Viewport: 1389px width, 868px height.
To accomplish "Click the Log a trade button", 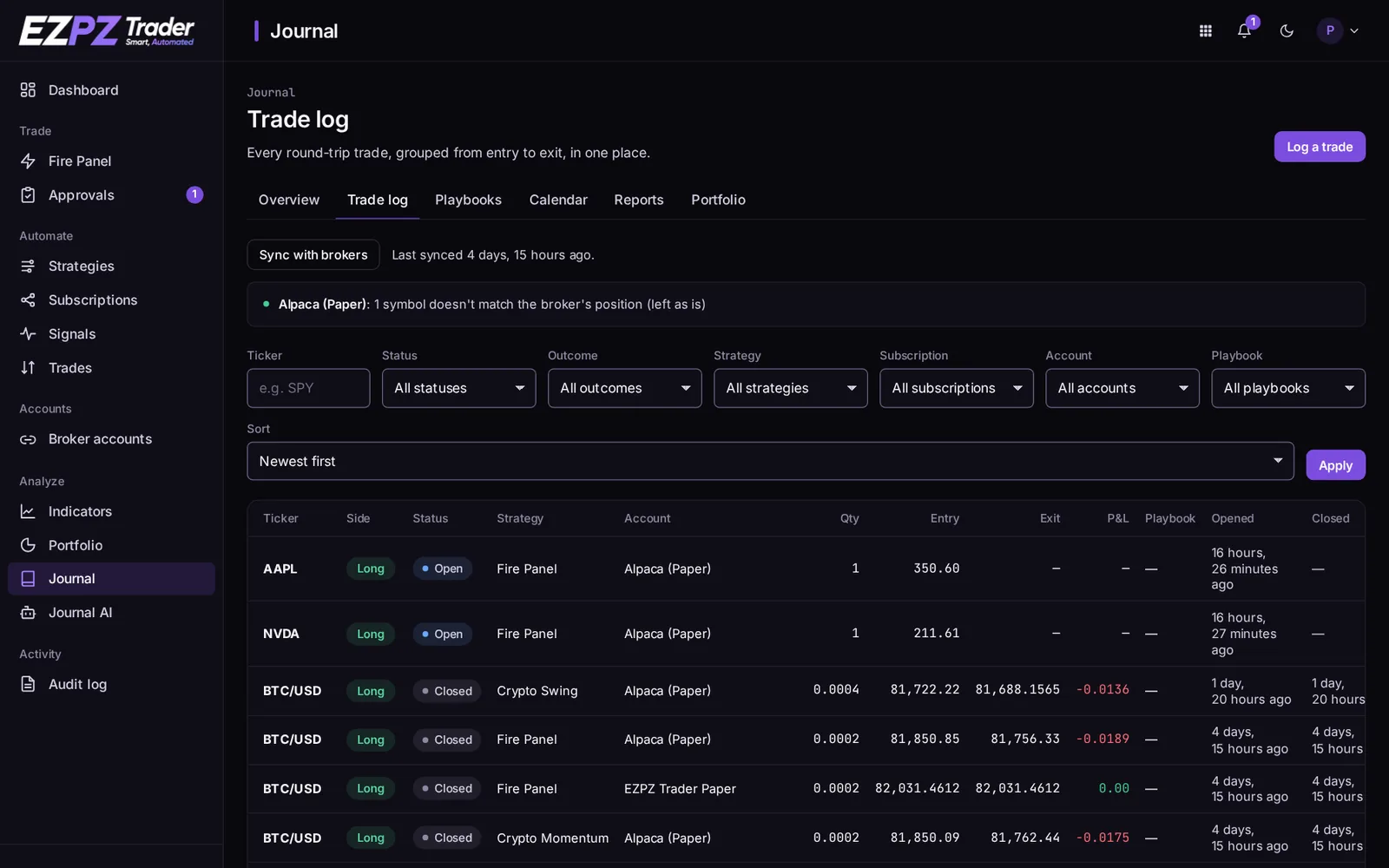I will (x=1319, y=147).
